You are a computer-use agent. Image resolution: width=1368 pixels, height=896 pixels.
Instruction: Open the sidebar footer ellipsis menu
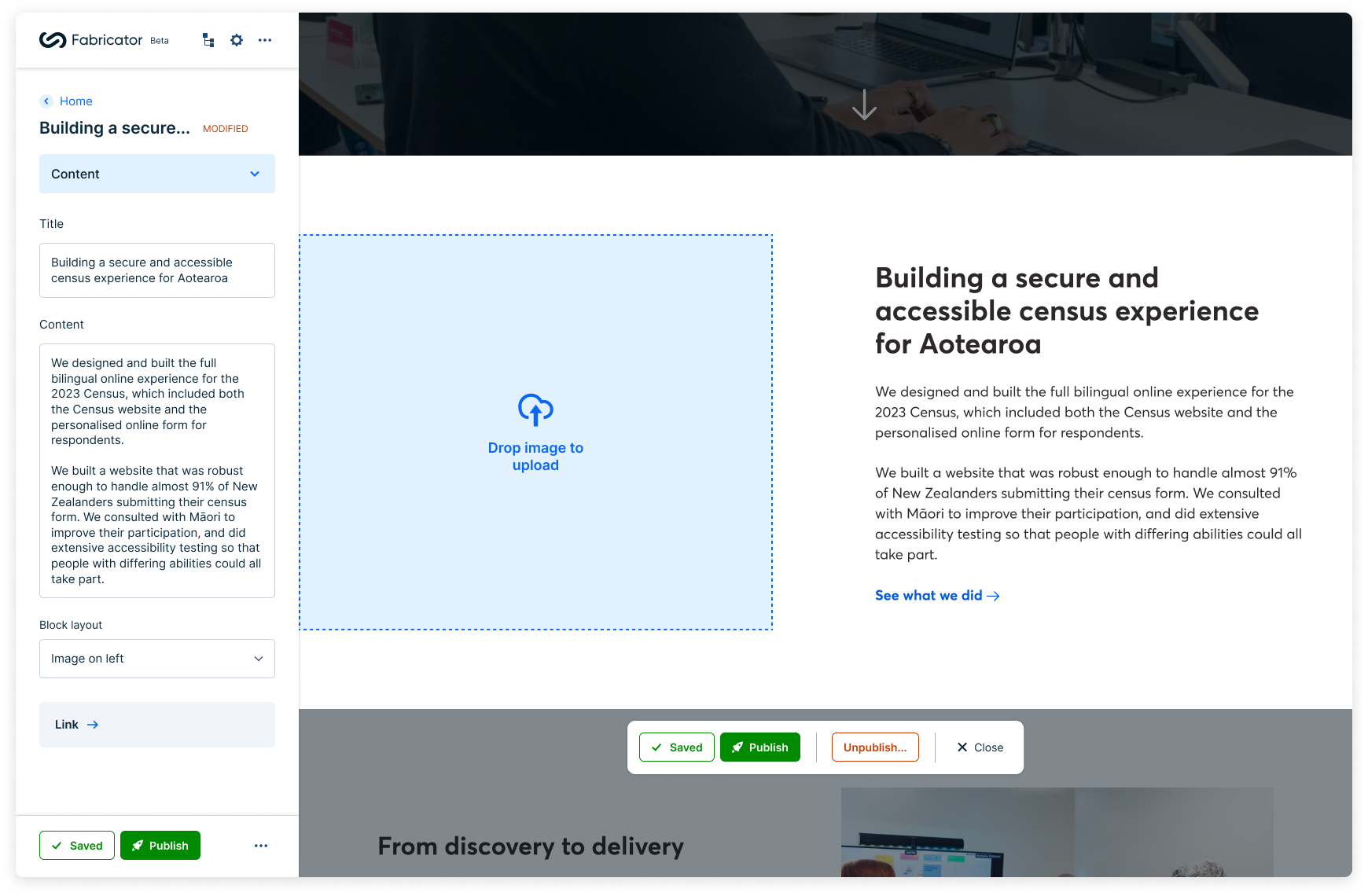click(261, 846)
